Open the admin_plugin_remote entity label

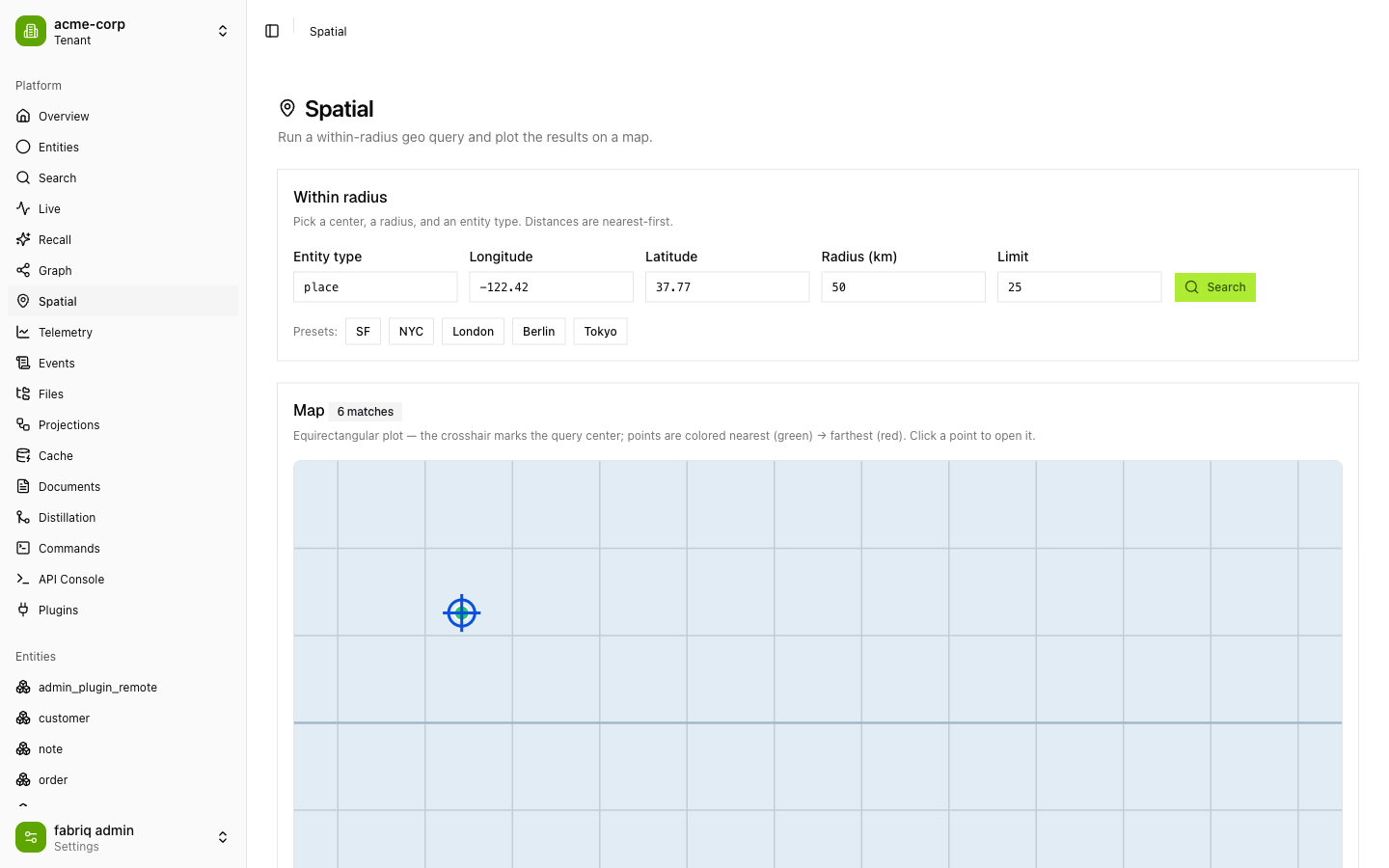coord(97,688)
